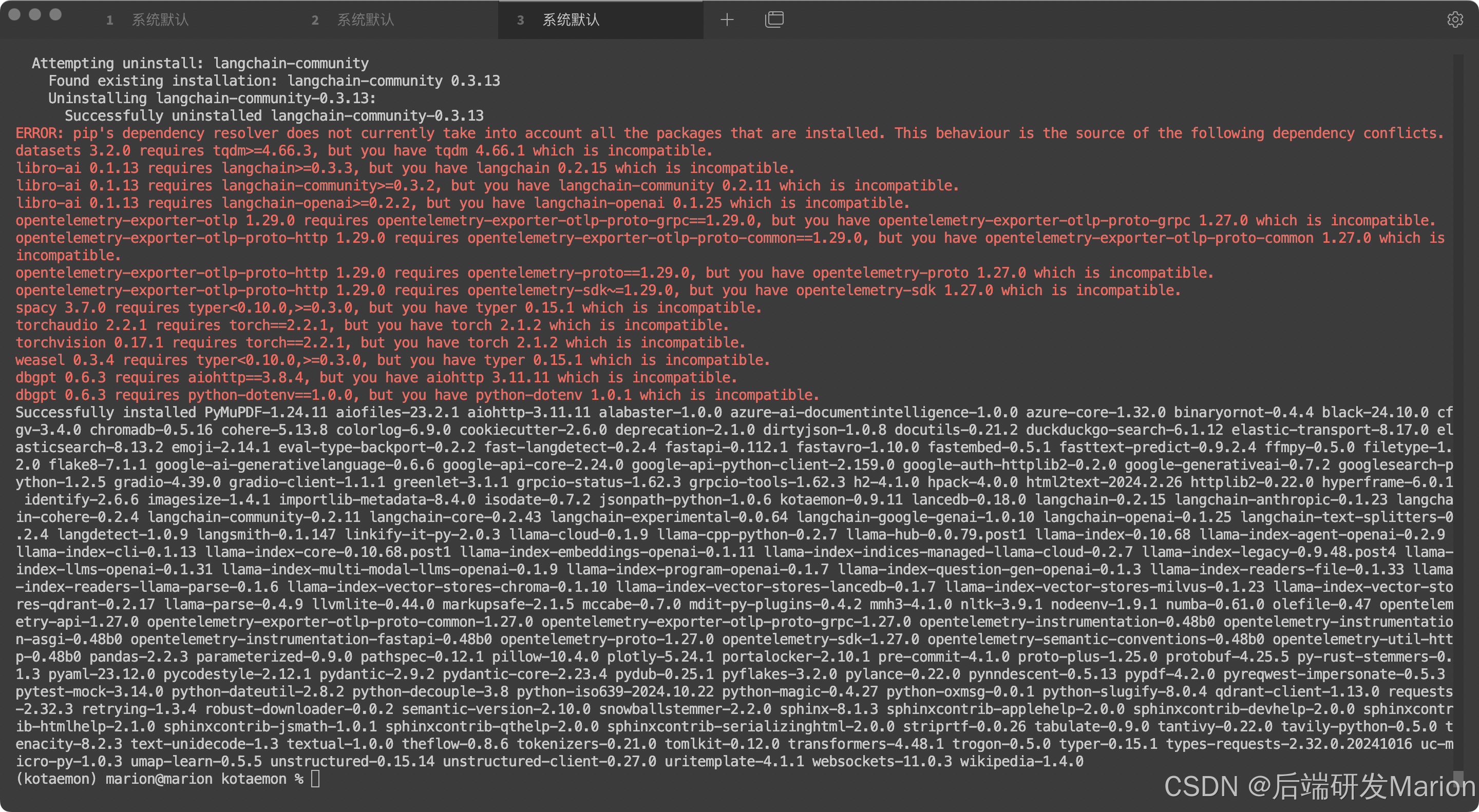Click the '(kotaemon) marion@marion kotaemon %' prompt
The height and width of the screenshot is (812, 1479).
(x=159, y=779)
